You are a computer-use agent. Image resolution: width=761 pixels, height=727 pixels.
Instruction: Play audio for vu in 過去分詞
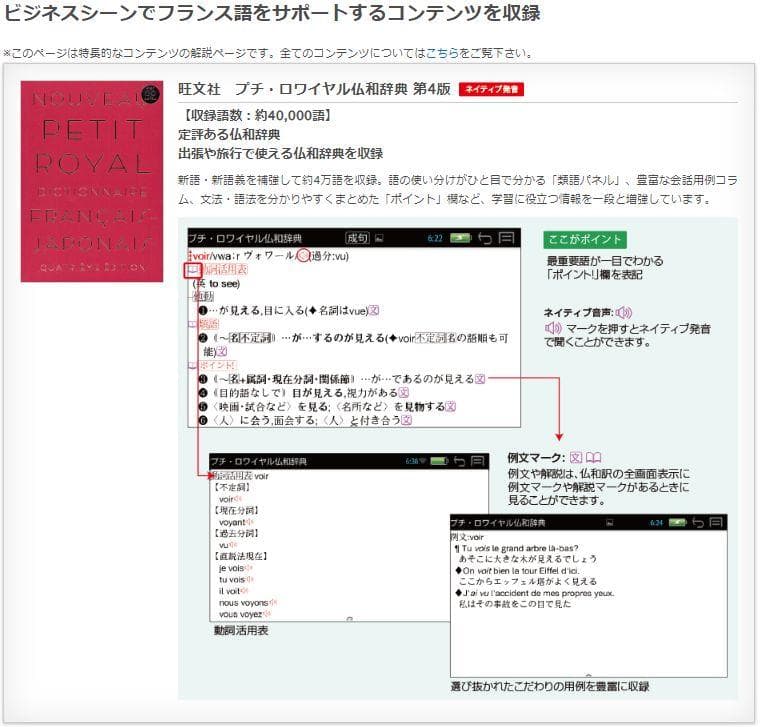232,545
